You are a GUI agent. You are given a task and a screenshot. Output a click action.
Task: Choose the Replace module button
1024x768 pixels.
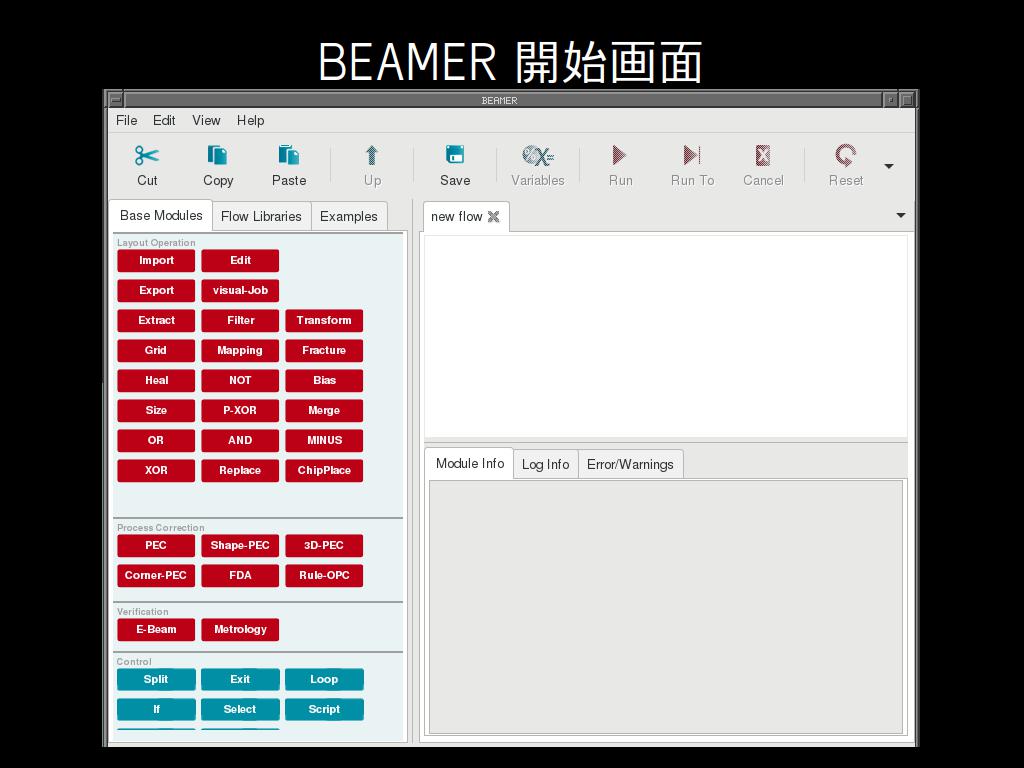[x=240, y=471]
